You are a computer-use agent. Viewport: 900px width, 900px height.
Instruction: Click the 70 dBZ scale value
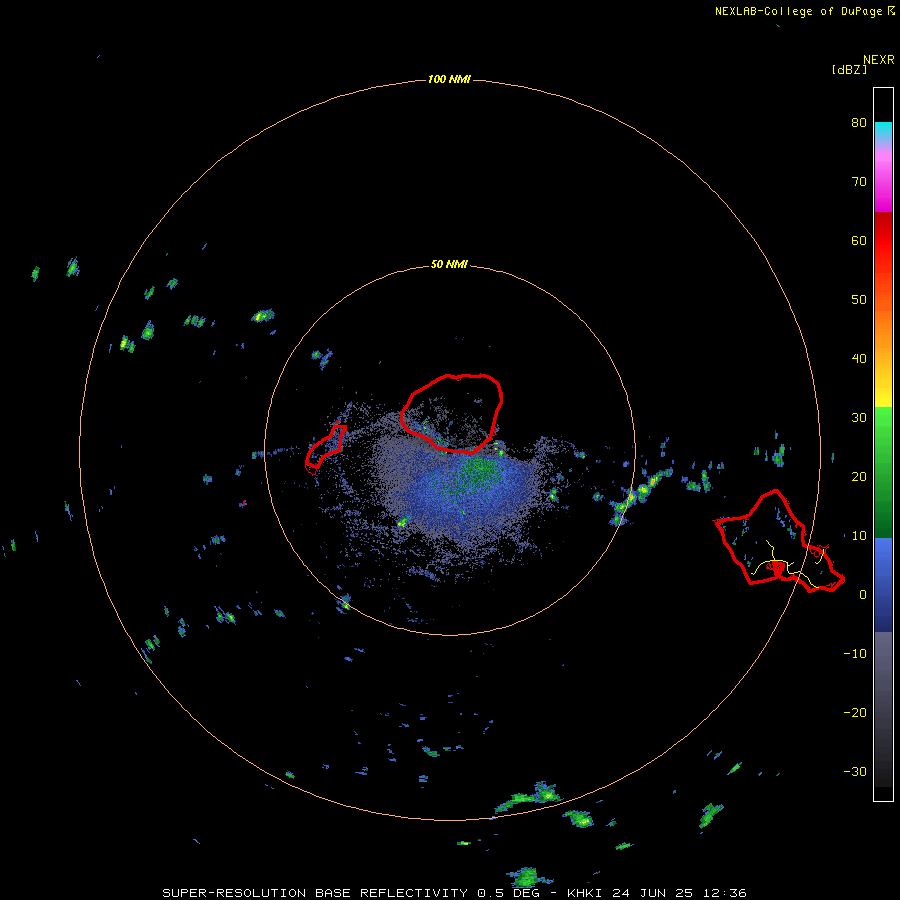click(859, 182)
